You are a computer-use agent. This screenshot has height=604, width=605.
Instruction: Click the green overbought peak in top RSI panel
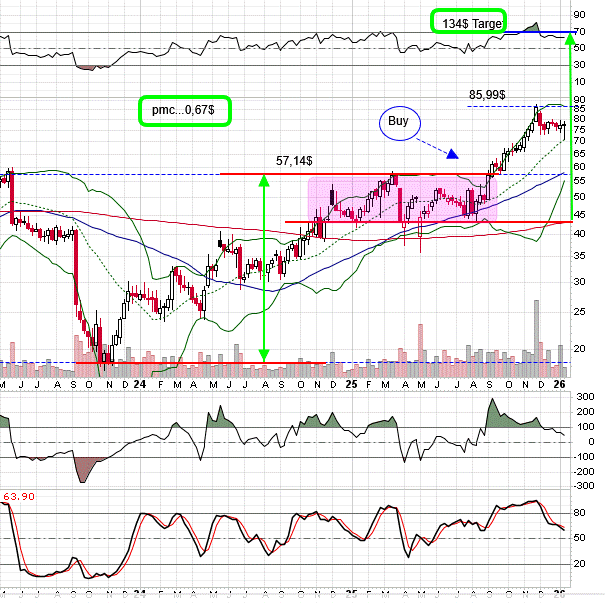coord(533,27)
